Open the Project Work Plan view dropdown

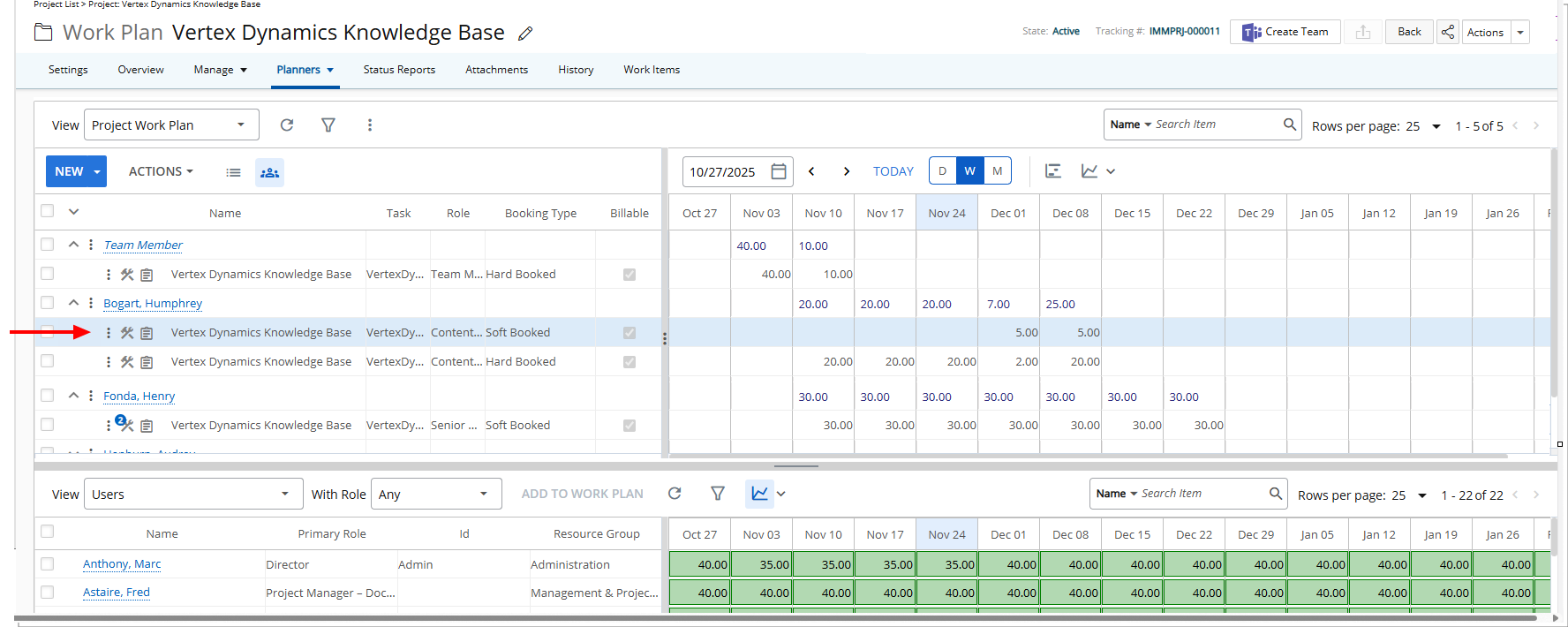(171, 125)
